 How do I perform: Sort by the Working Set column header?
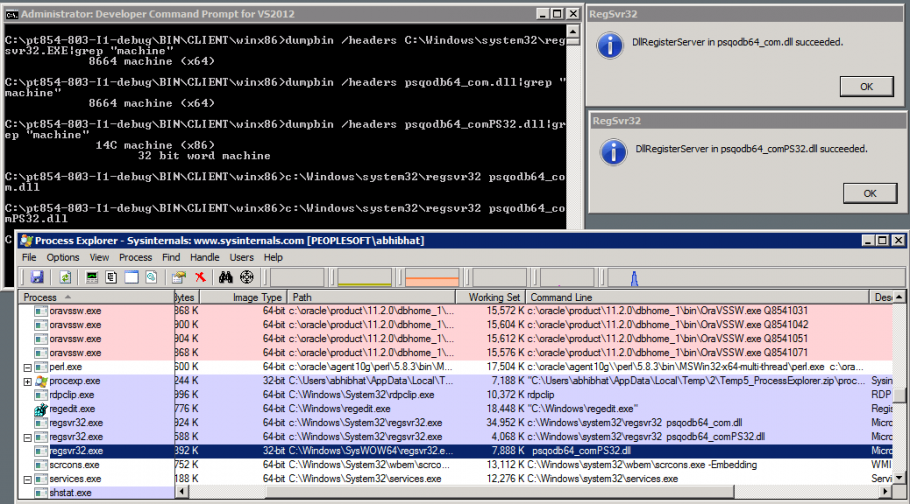(490, 297)
